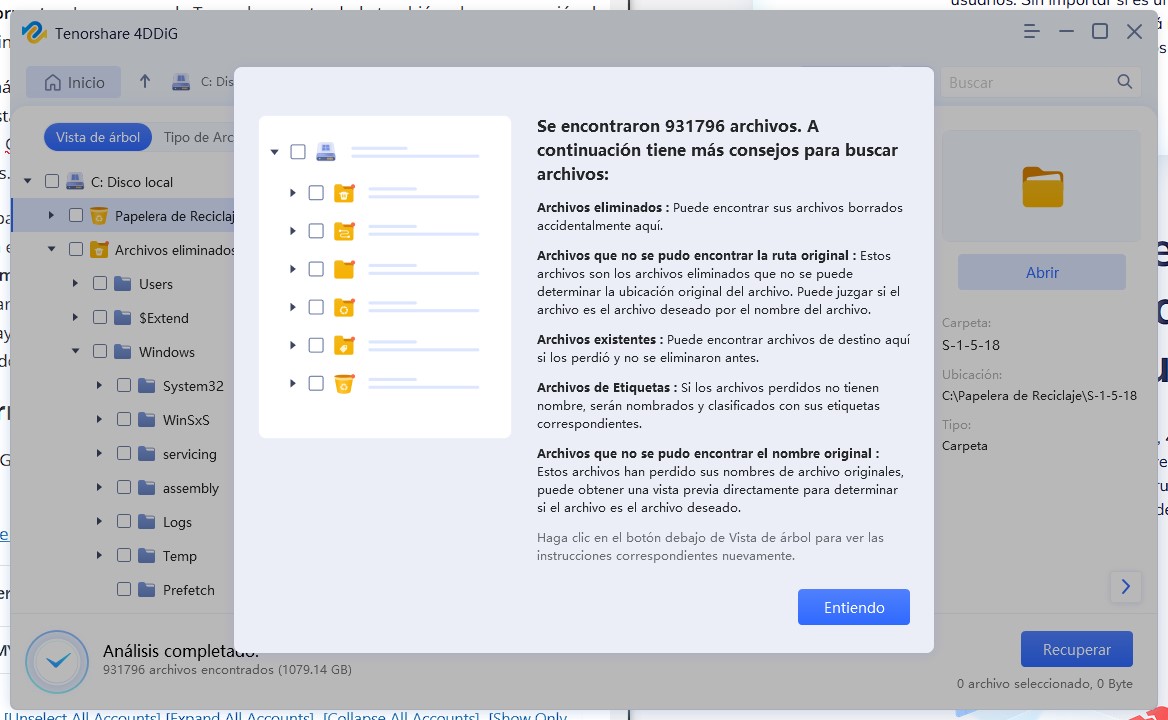Click the search magnifier icon

pyautogui.click(x=1125, y=82)
